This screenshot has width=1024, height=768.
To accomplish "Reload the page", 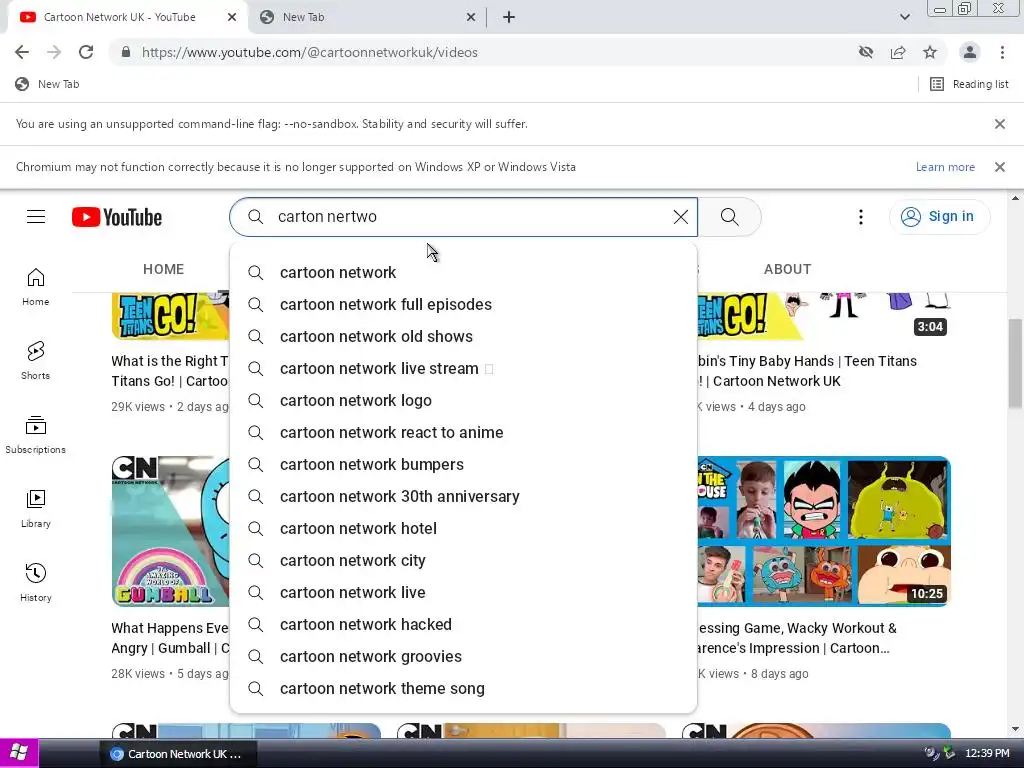I will coord(86,52).
